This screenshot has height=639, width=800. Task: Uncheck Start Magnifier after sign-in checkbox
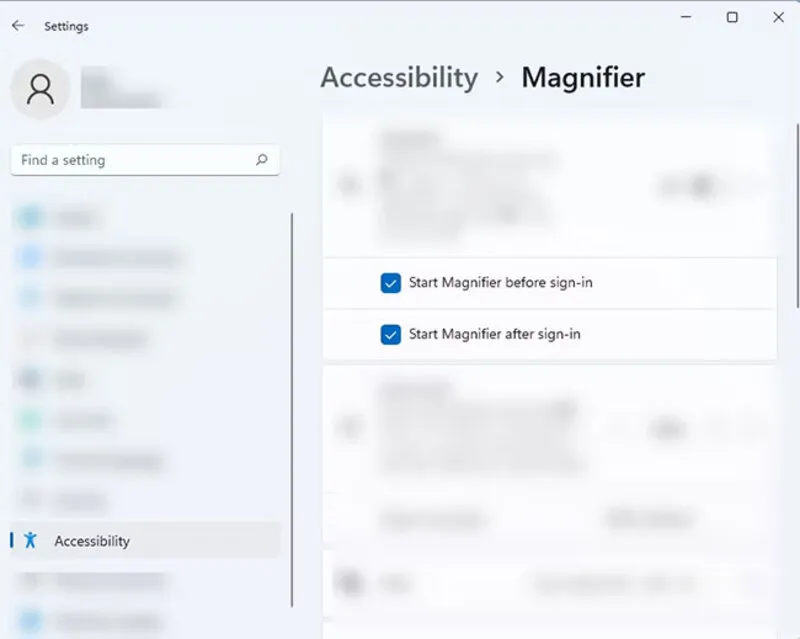coord(391,334)
